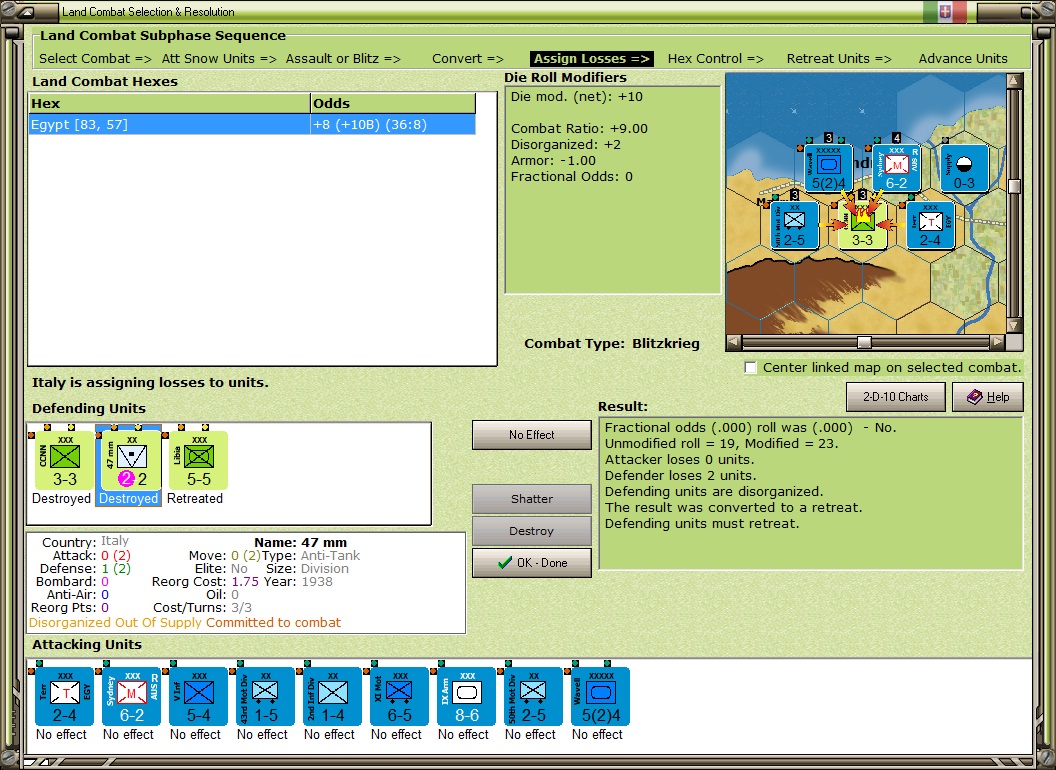The image size is (1056, 770).
Task: Select the CCNN 3-3 defending unit counter
Action: point(65,461)
